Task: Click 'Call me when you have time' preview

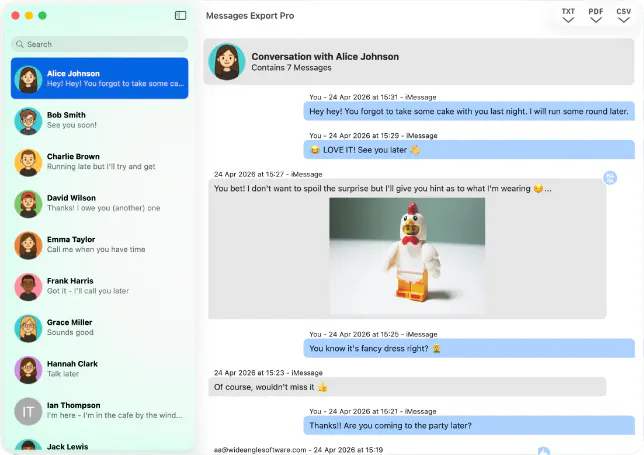Action: [96, 249]
